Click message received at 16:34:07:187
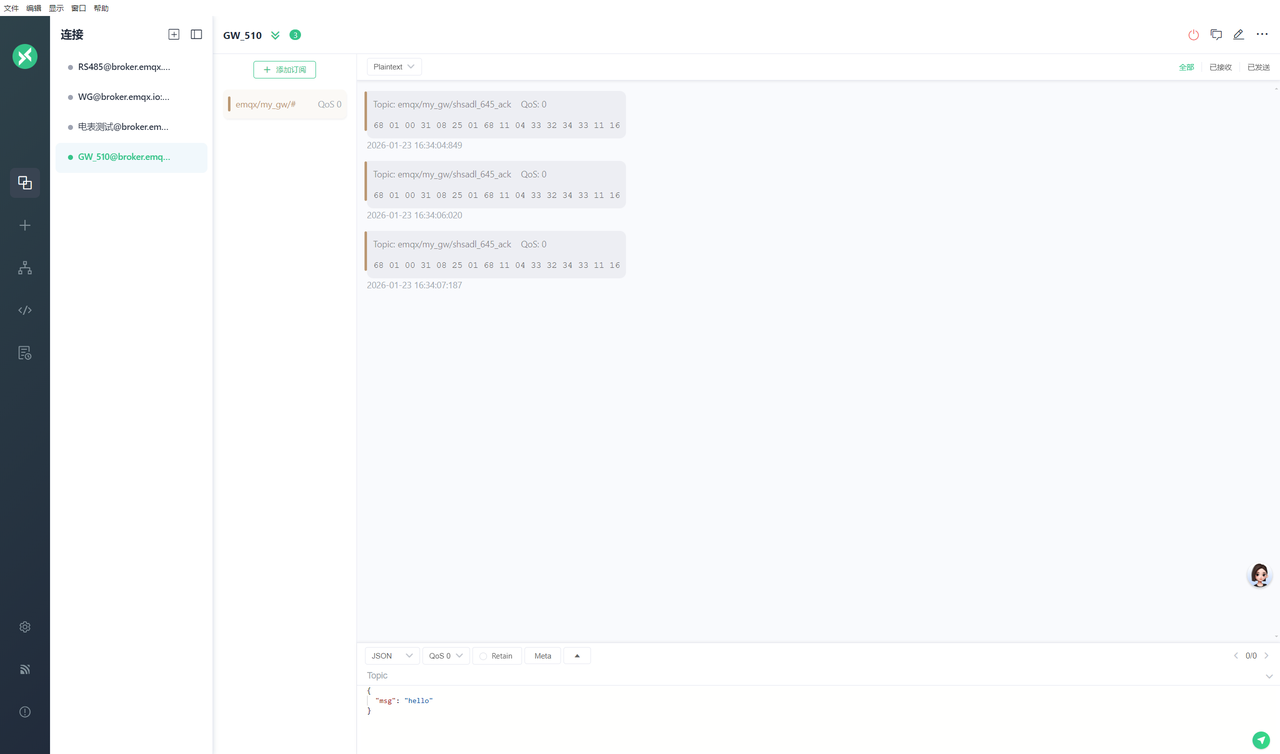 (x=495, y=255)
